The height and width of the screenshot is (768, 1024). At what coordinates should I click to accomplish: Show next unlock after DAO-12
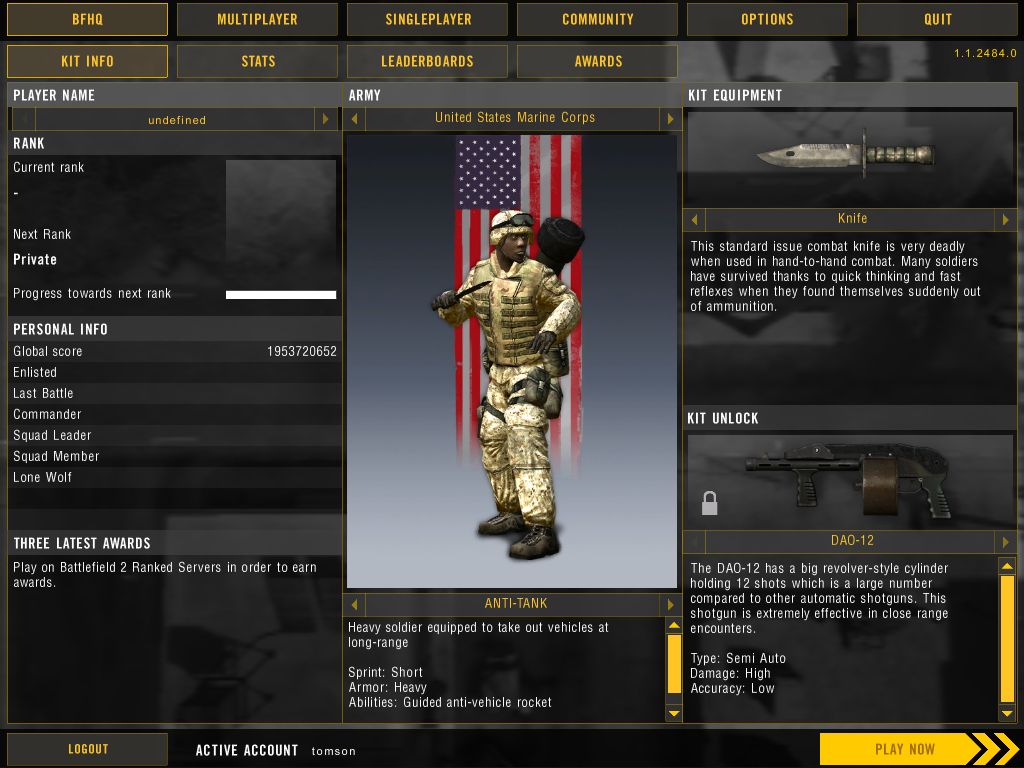click(1006, 541)
